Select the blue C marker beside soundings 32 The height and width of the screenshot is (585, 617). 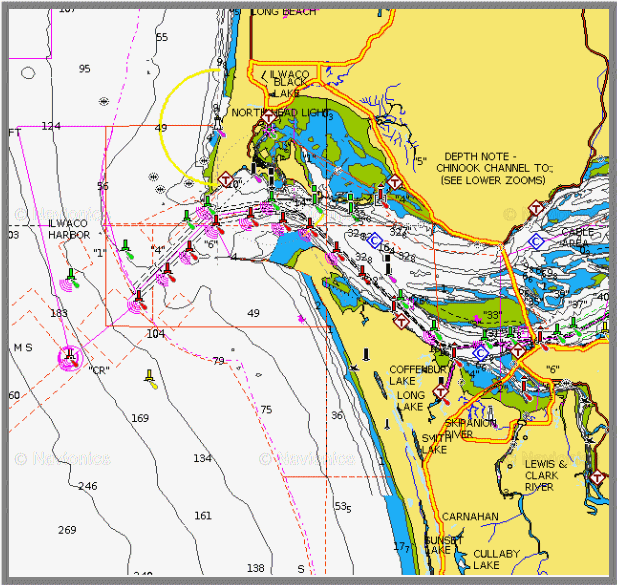(375, 240)
